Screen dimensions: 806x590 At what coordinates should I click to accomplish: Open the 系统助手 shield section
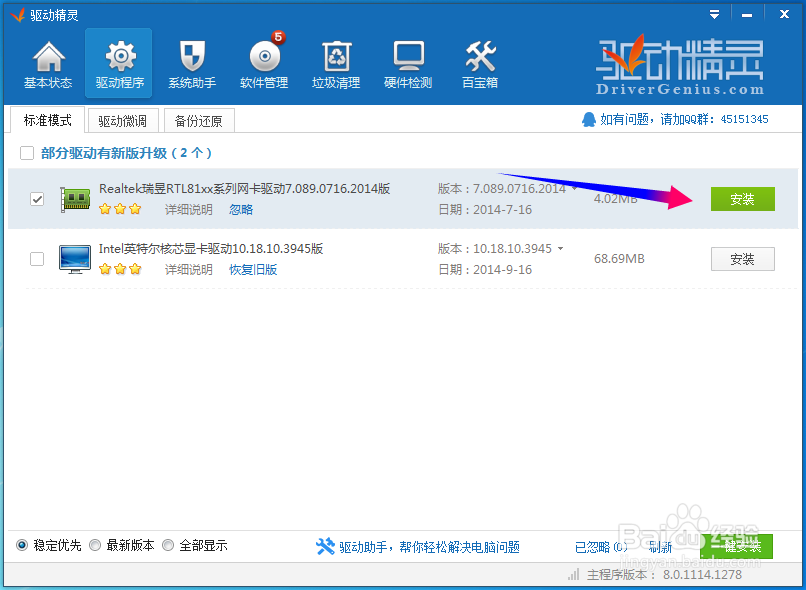tap(192, 64)
